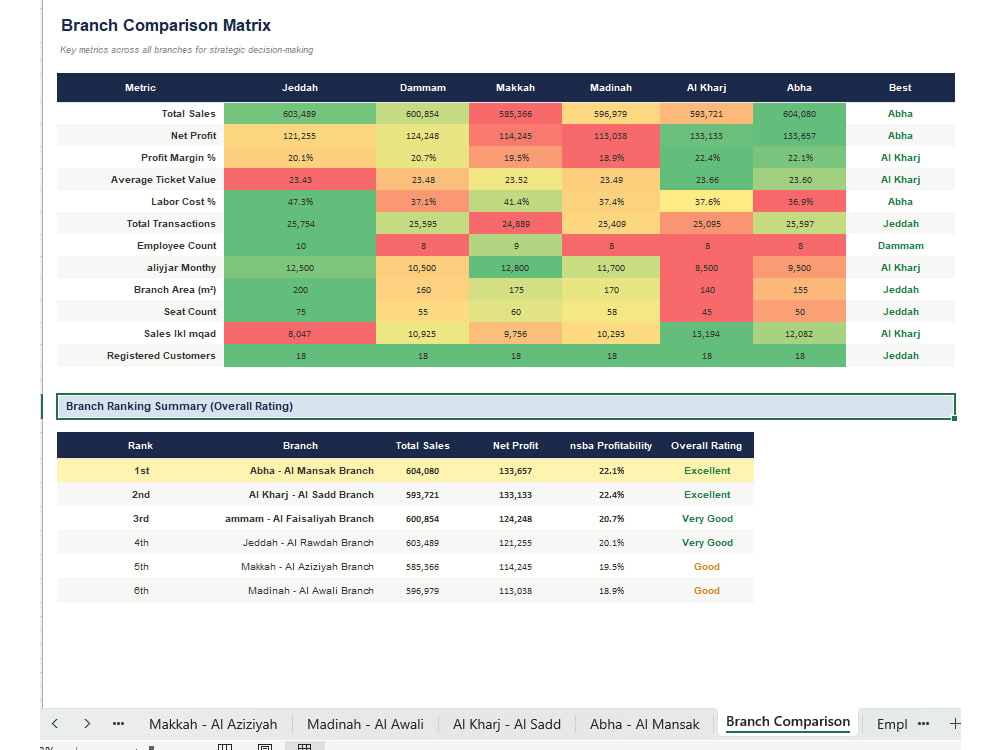Go to previous sheet tabs arrow
1000x750 pixels.
55,723
